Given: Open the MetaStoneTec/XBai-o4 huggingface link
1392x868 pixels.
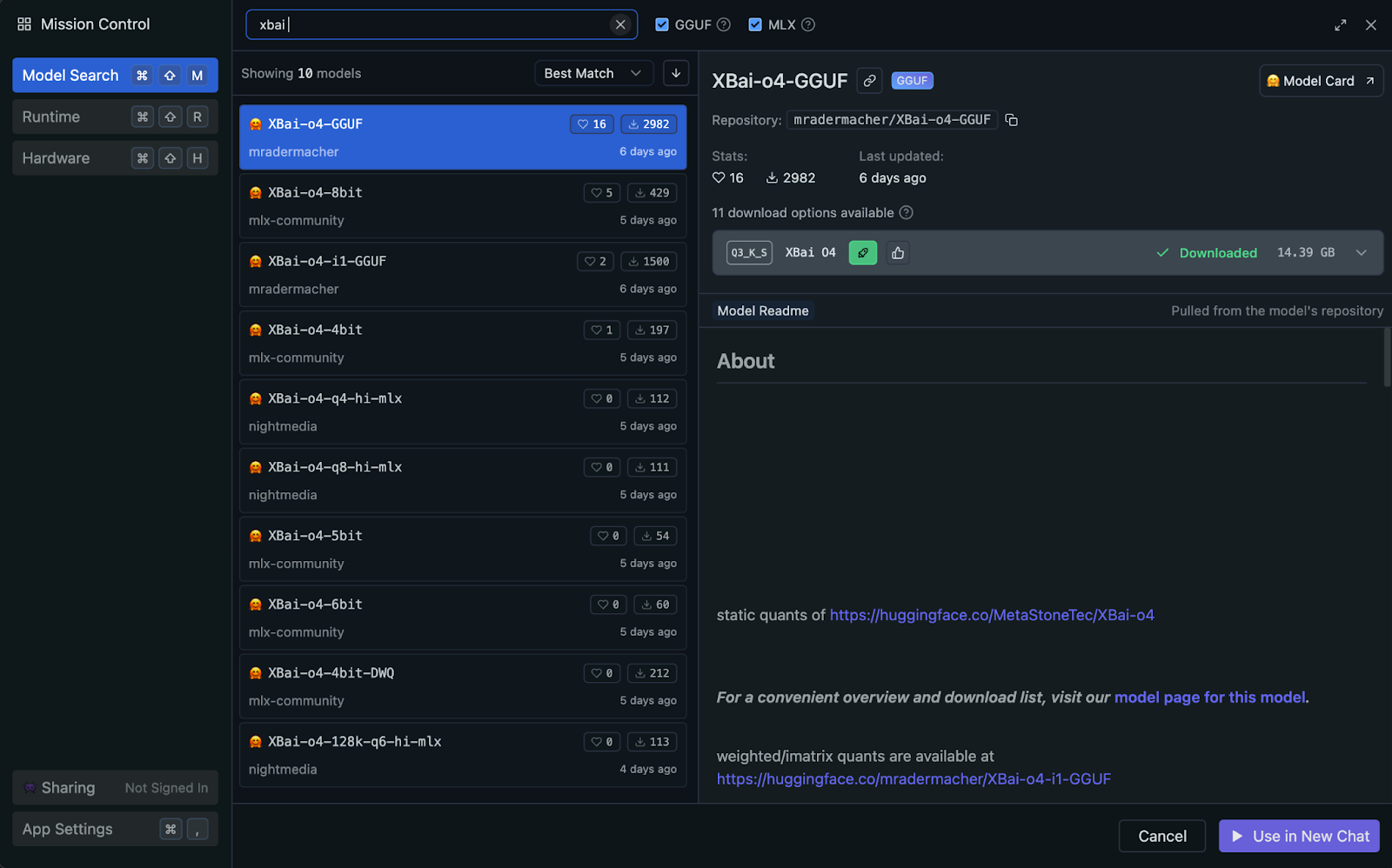Looking at the screenshot, I should (992, 615).
